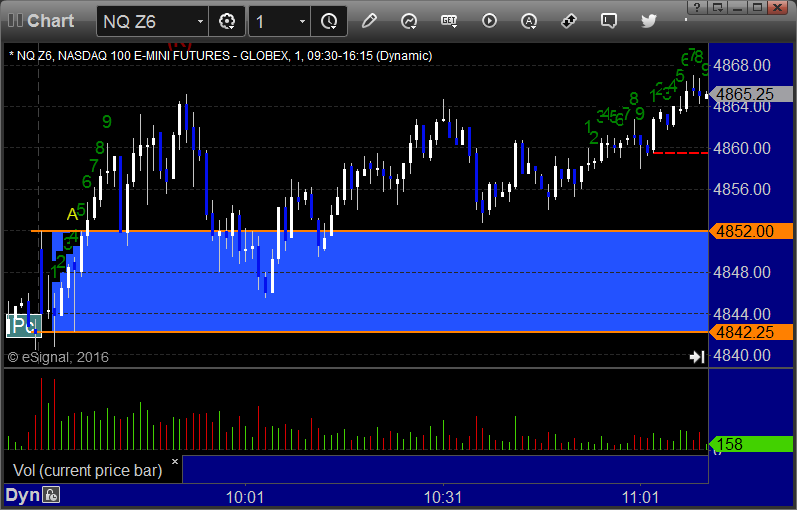Click the 10:31 time axis label
Viewport: 797px width, 510px height.
pyautogui.click(x=443, y=497)
